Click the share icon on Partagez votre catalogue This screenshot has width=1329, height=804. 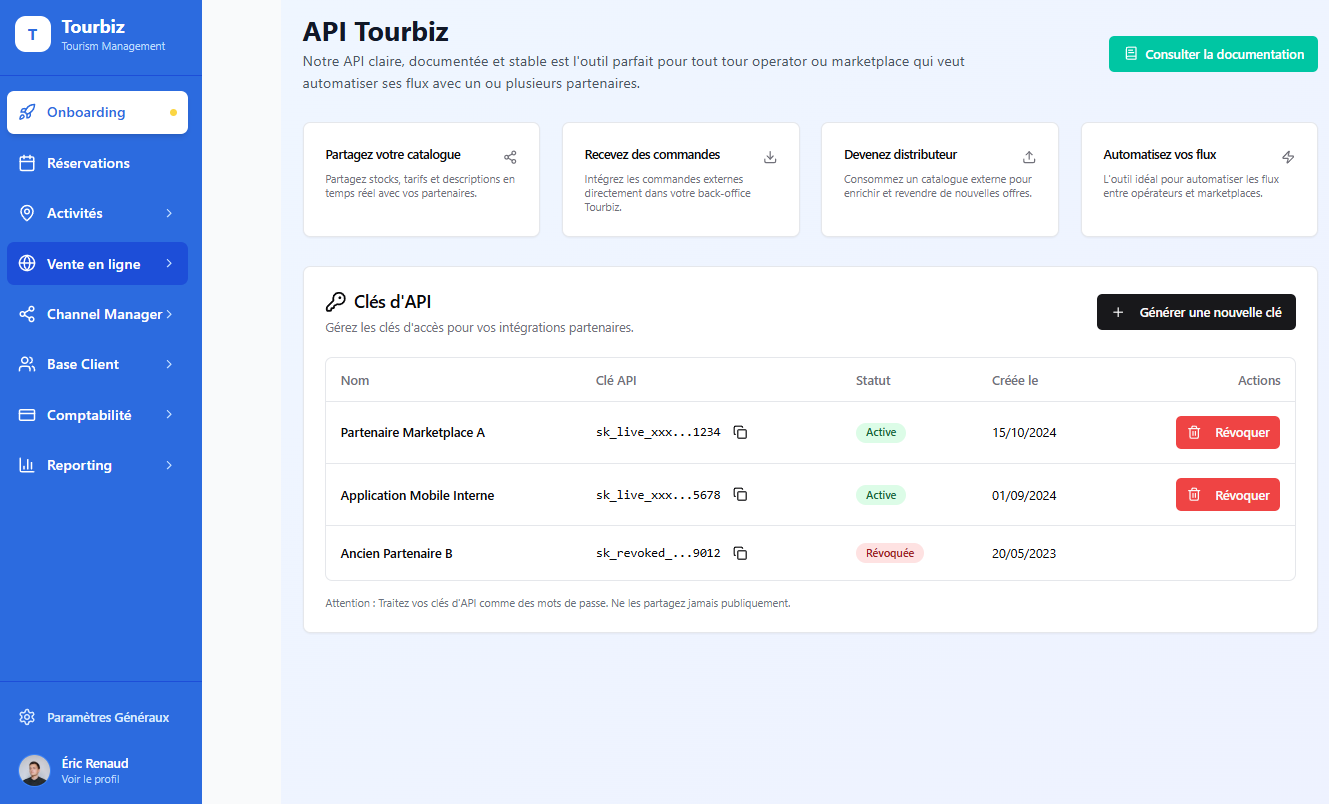point(510,157)
